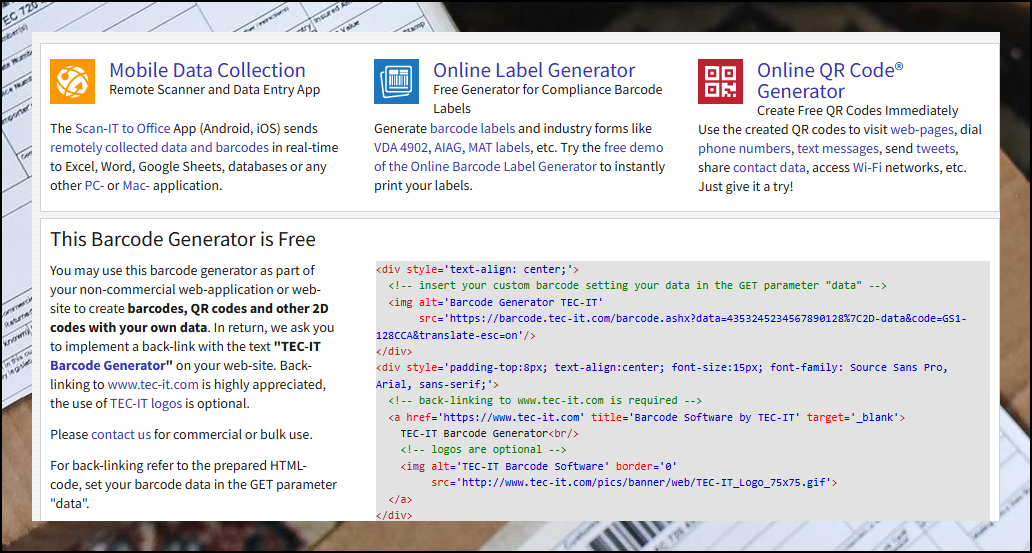Open the Online Label Generator heading link
1032x553 pixels.
tap(534, 70)
